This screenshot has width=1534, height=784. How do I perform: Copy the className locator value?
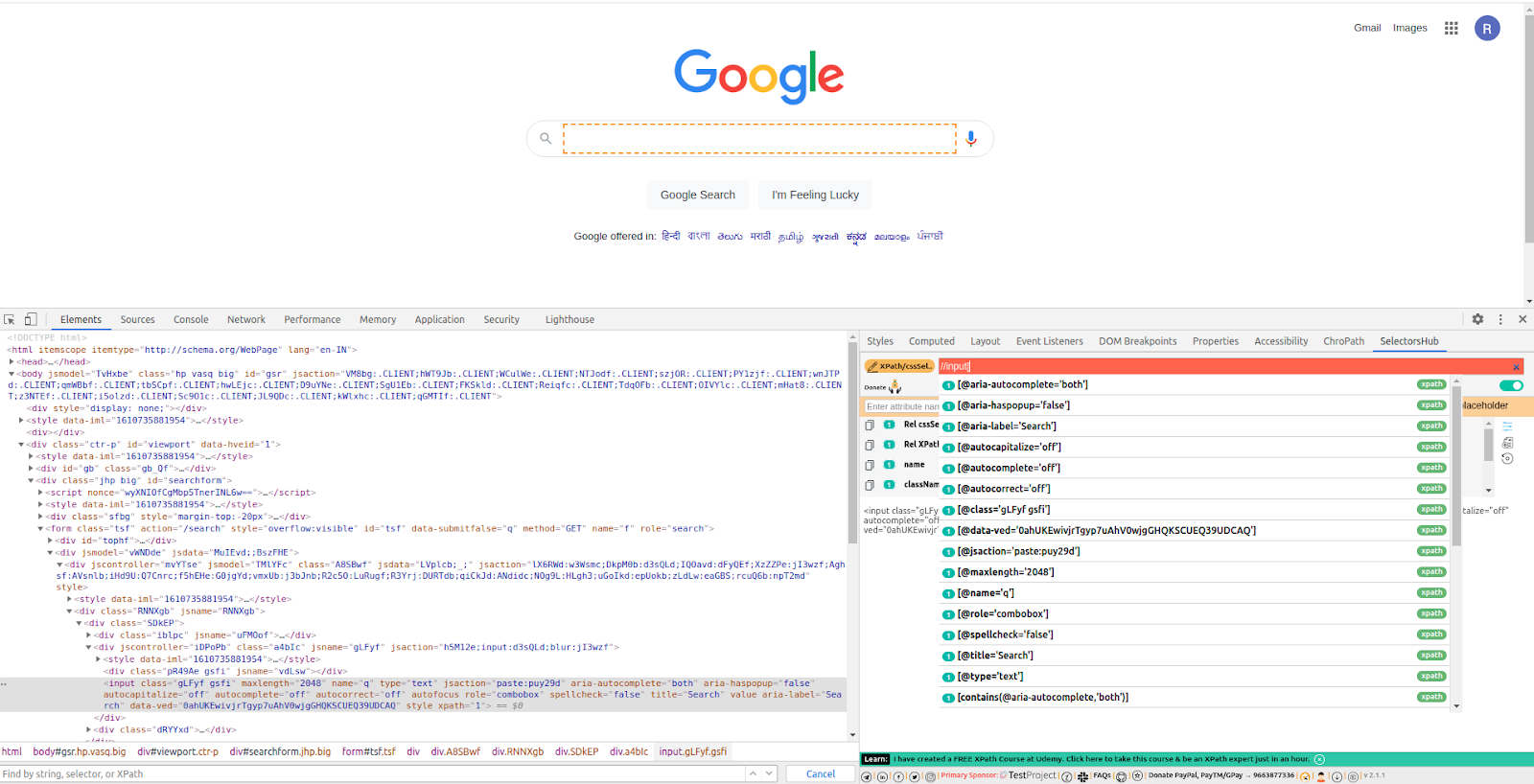pyautogui.click(x=870, y=485)
